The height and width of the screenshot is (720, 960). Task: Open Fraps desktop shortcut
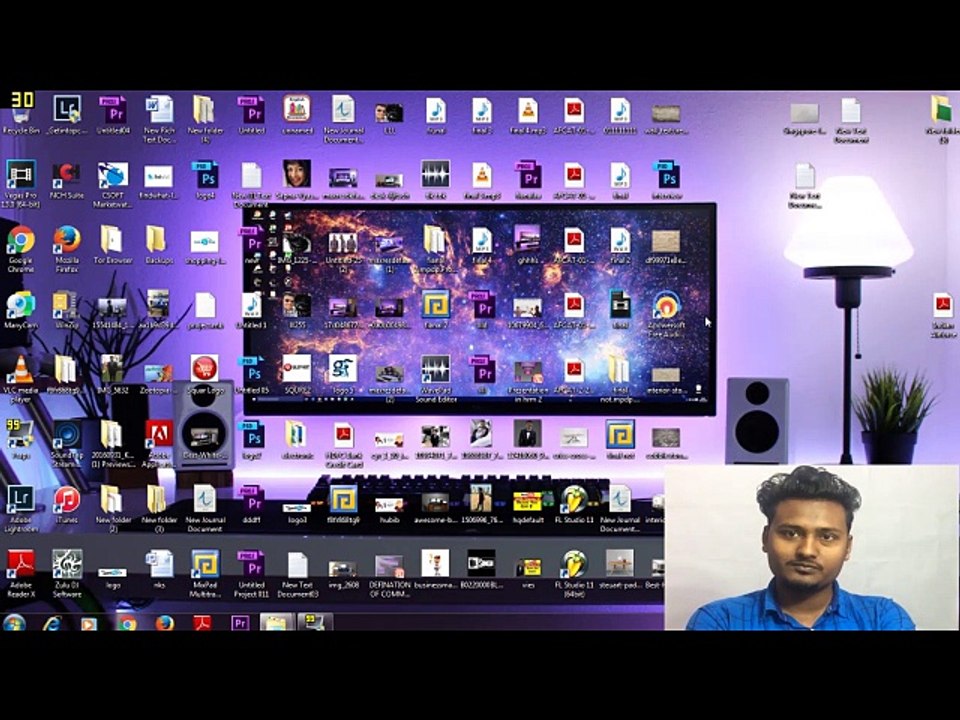pyautogui.click(x=21, y=440)
